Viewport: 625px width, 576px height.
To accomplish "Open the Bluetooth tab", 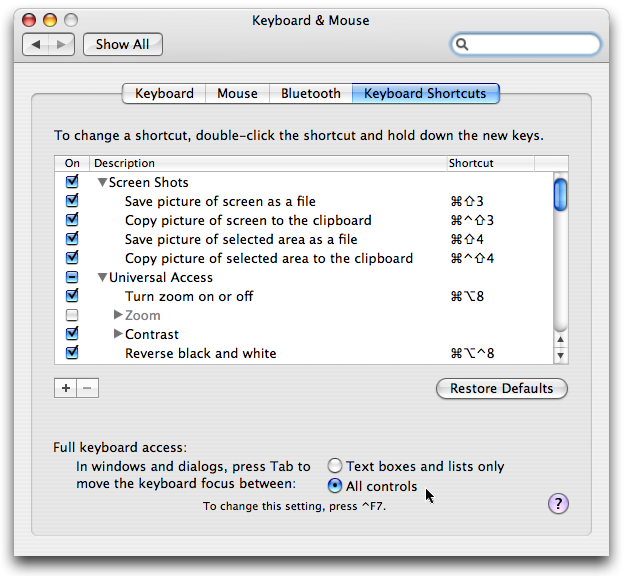I will pos(310,93).
